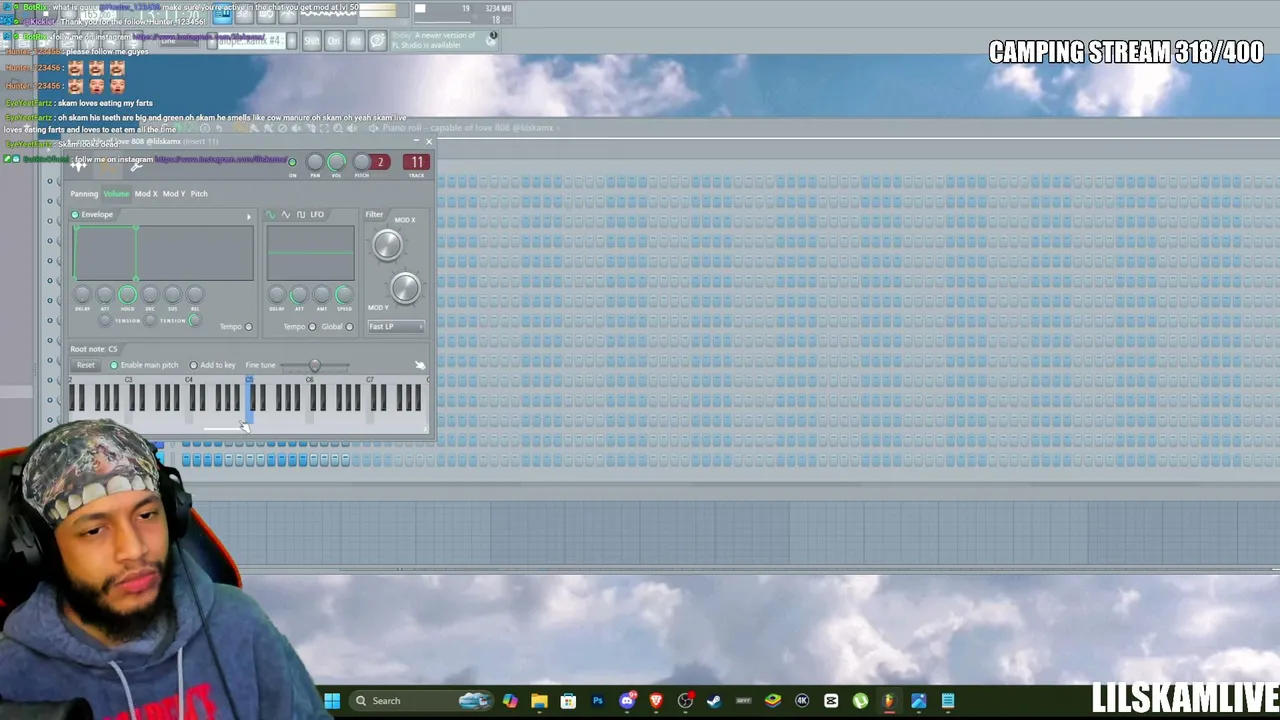Select the sine LFO wave shape
The image size is (1280, 720).
pyautogui.click(x=270, y=215)
